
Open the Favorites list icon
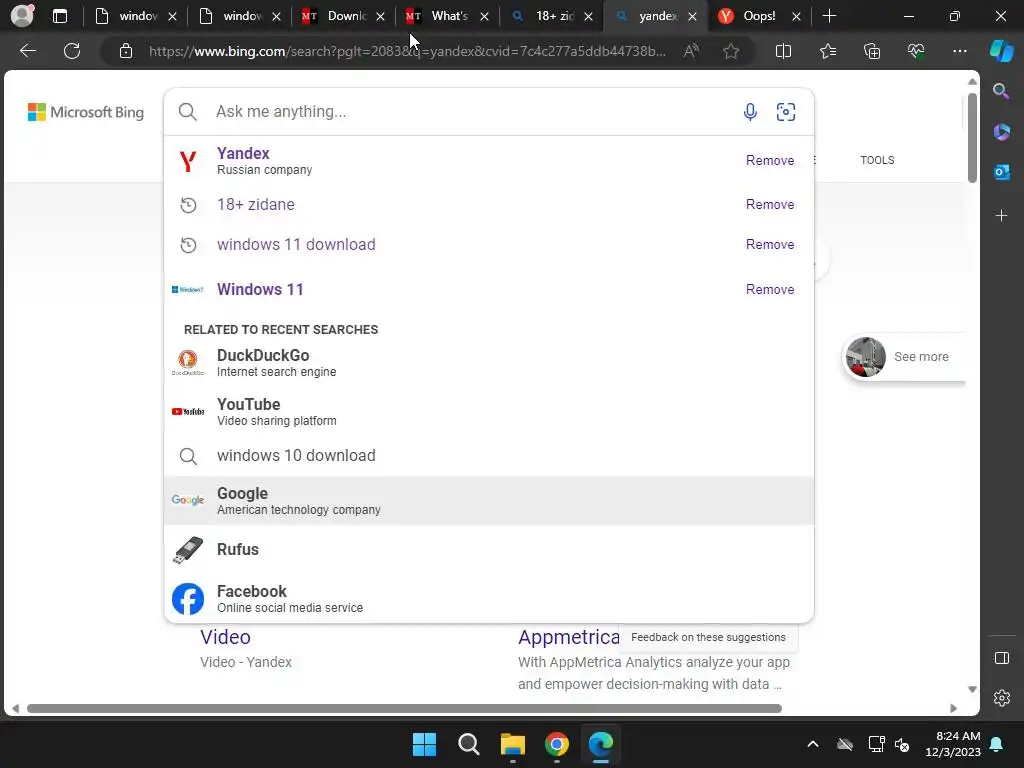coord(827,51)
